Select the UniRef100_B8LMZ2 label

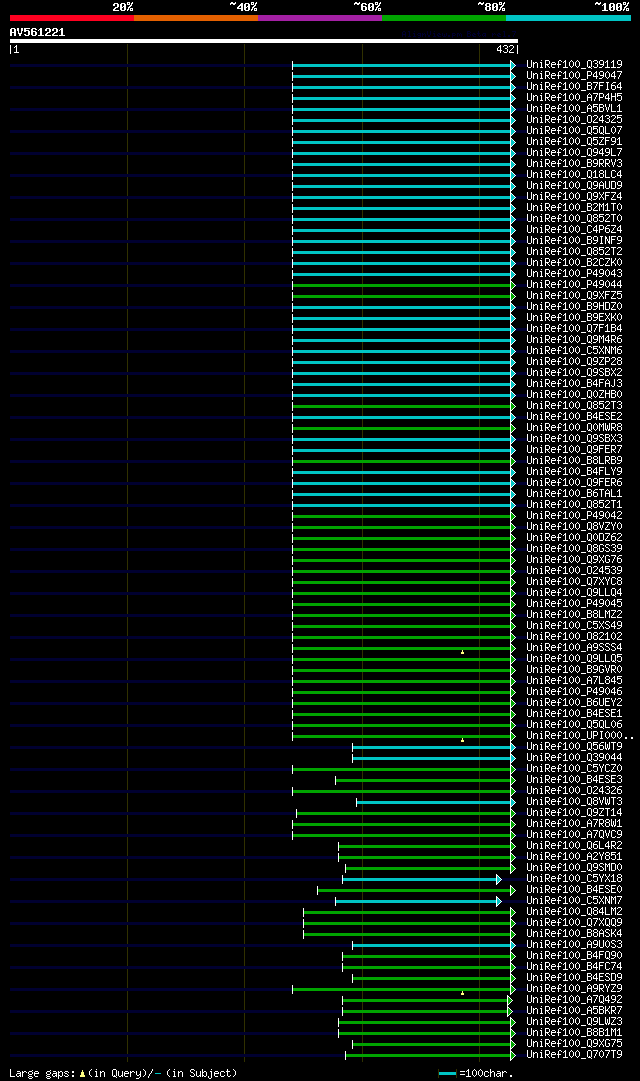574,615
